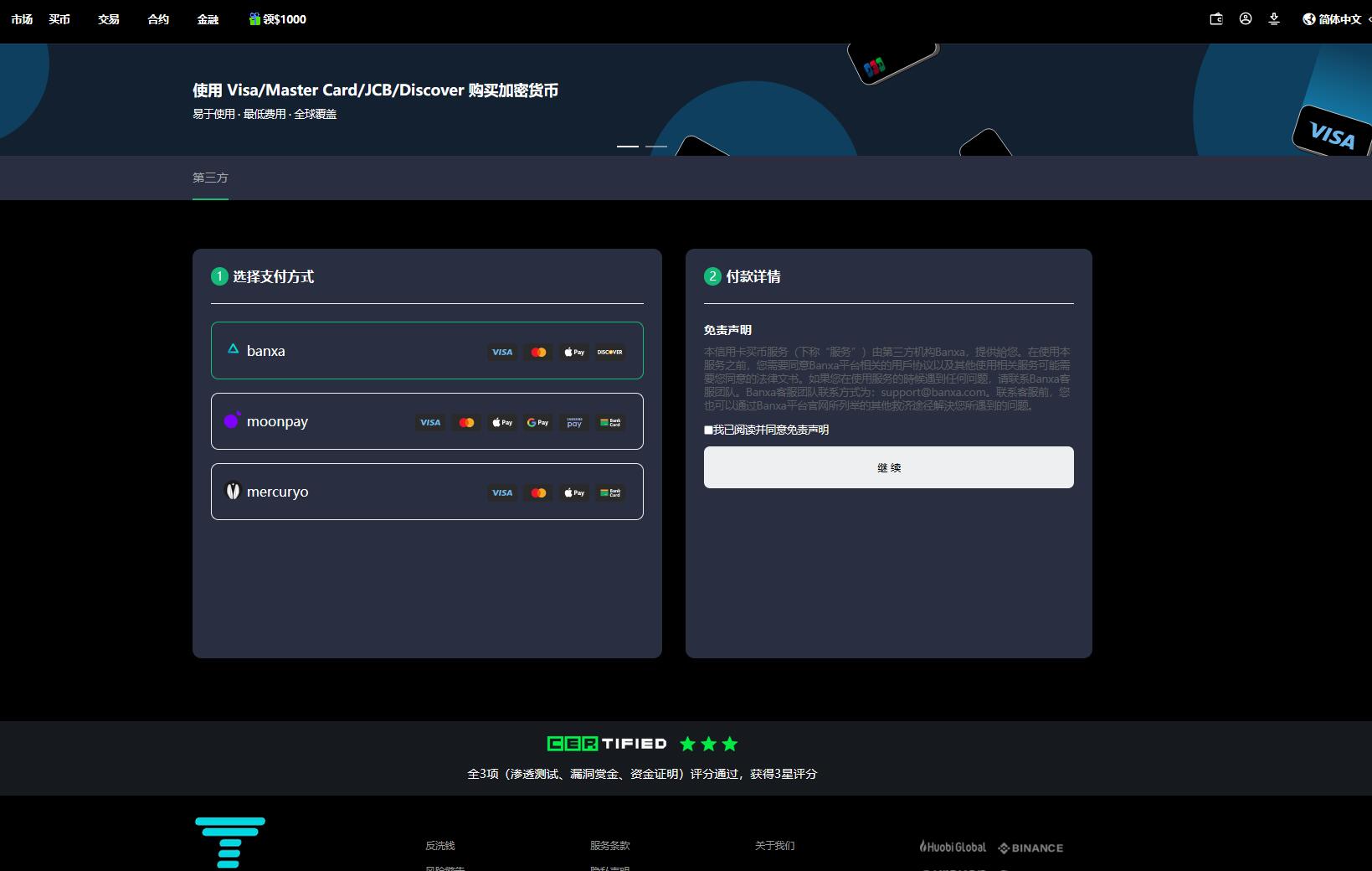Image resolution: width=1372 pixels, height=871 pixels.
Task: Open the 关于我们 footer link
Action: click(775, 846)
